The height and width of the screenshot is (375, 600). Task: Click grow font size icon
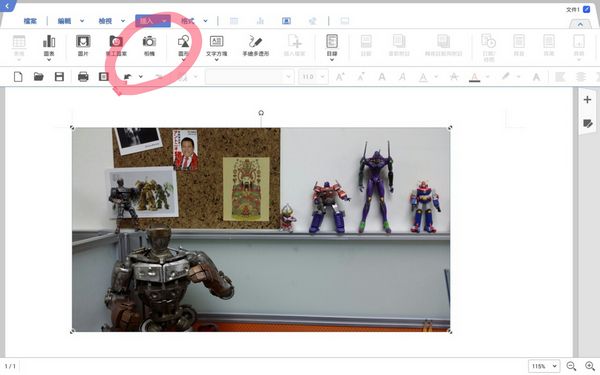pyautogui.click(x=339, y=77)
